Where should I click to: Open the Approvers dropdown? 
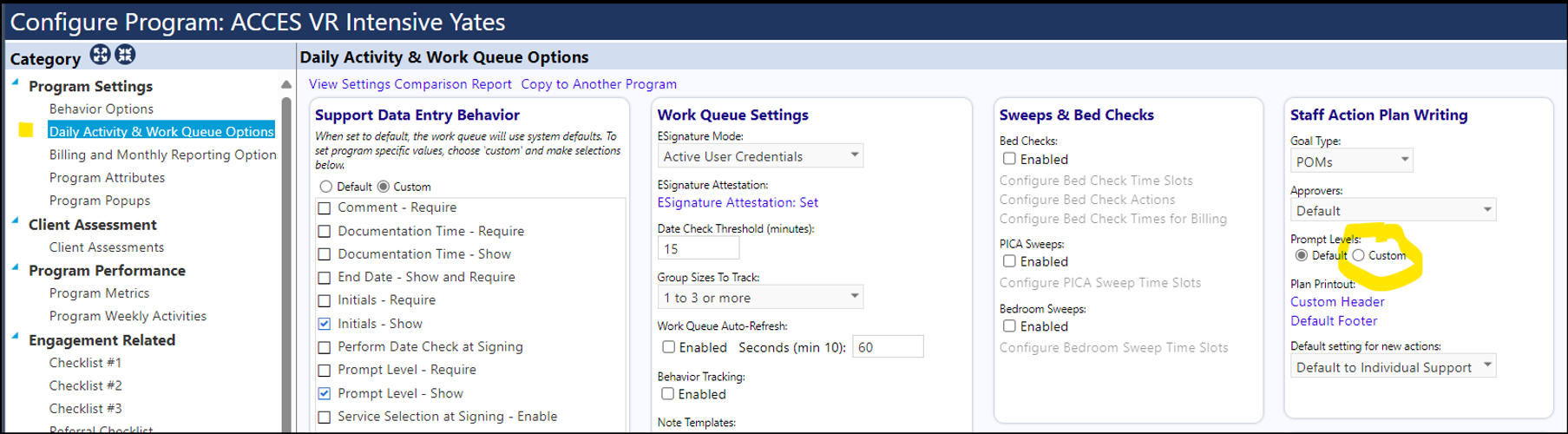click(1394, 210)
